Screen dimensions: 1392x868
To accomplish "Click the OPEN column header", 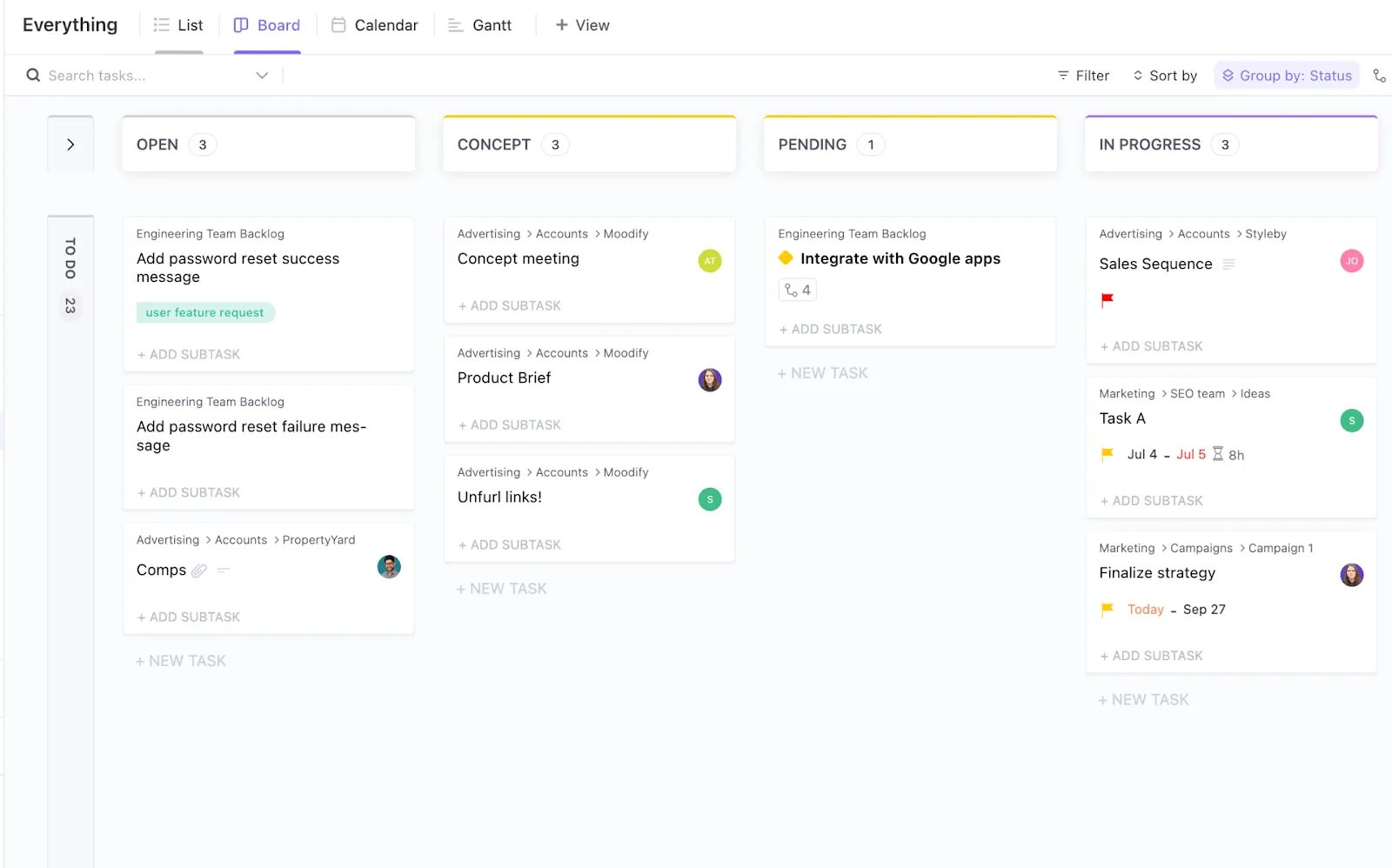I will [269, 144].
